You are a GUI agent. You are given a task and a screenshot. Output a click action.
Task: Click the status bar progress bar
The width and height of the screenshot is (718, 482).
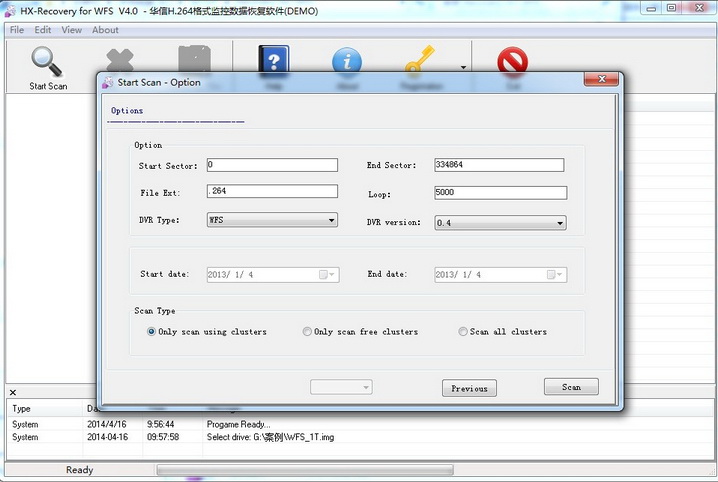pos(305,470)
